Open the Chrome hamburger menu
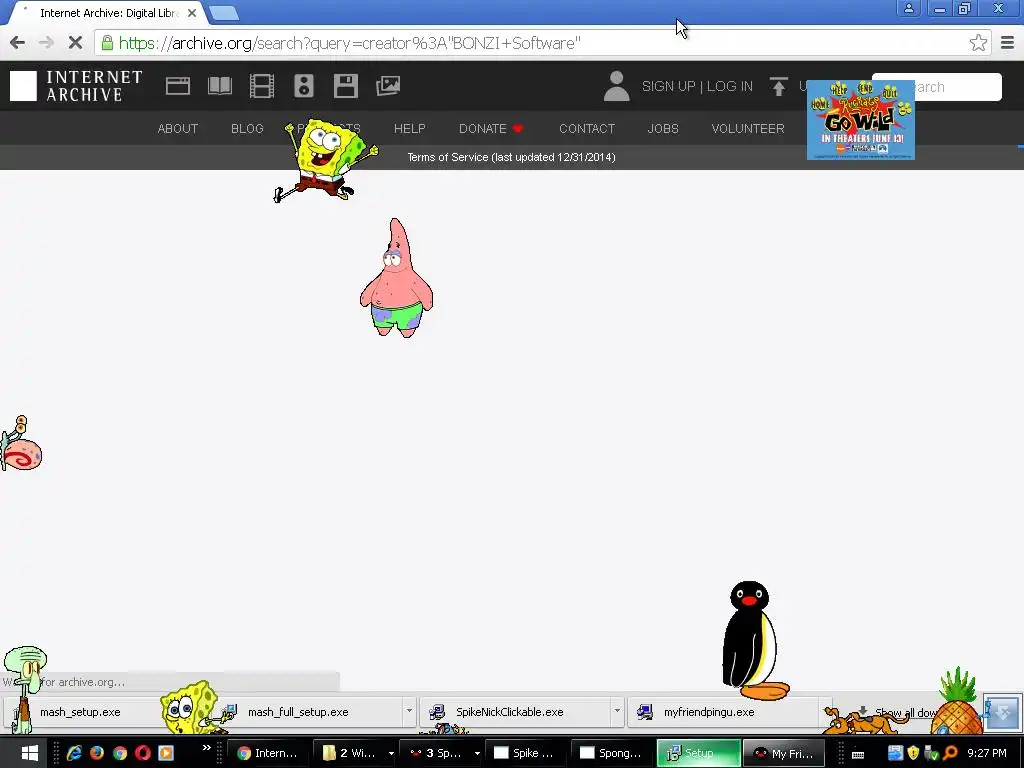The image size is (1024, 768). click(1008, 43)
